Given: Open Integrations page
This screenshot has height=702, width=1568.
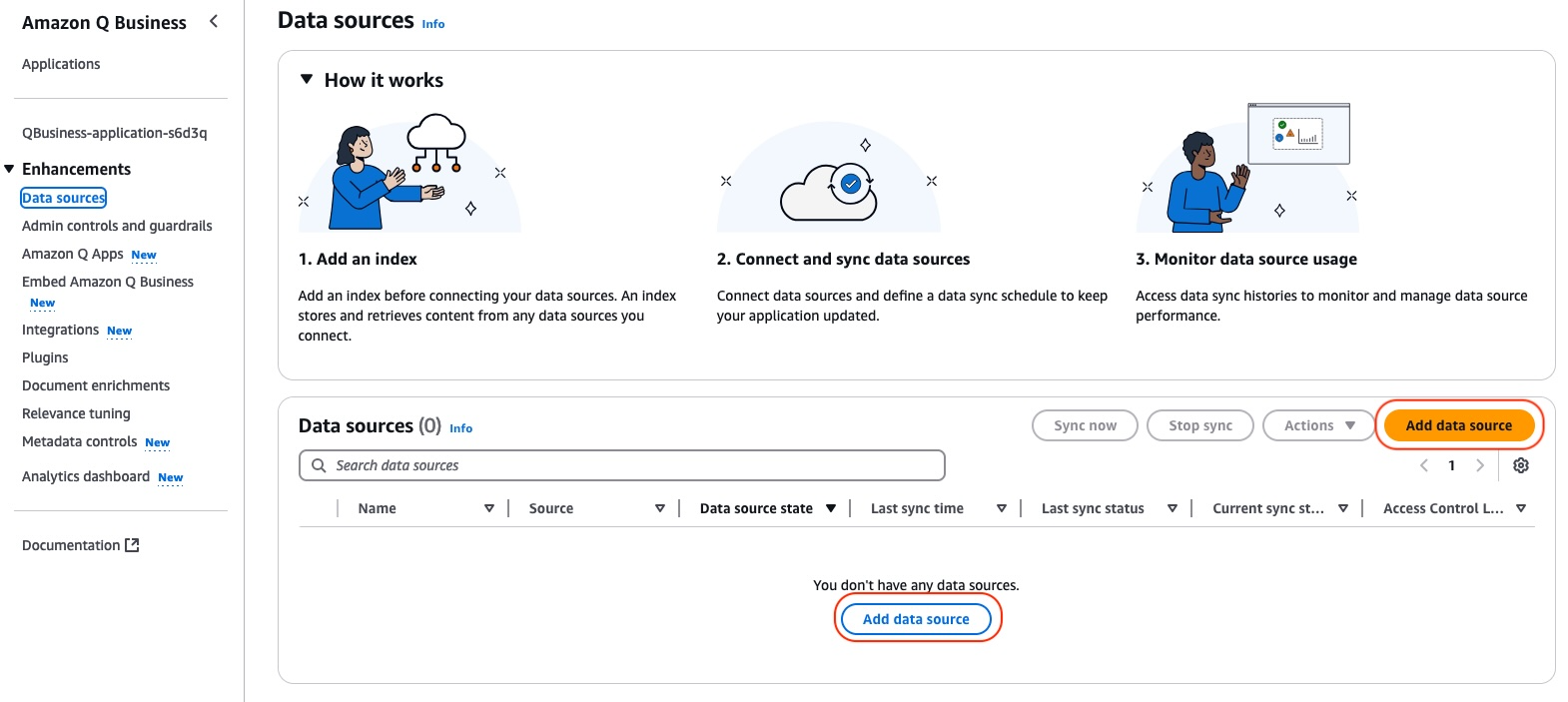Looking at the screenshot, I should [60, 330].
